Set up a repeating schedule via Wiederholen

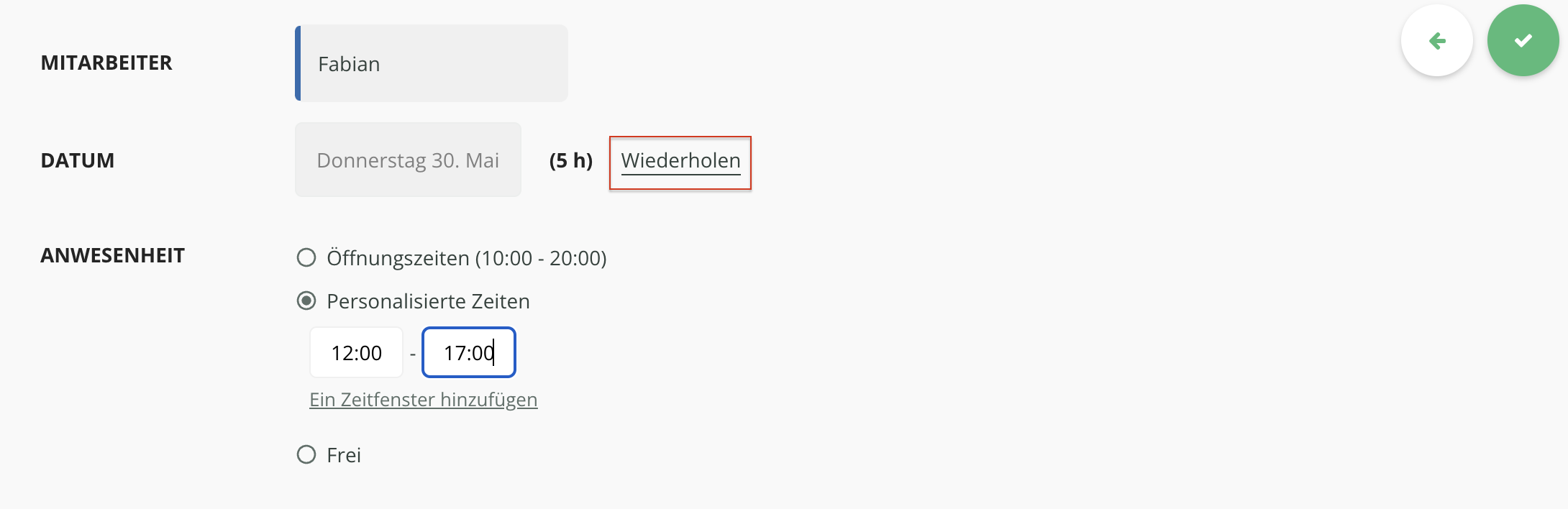680,160
